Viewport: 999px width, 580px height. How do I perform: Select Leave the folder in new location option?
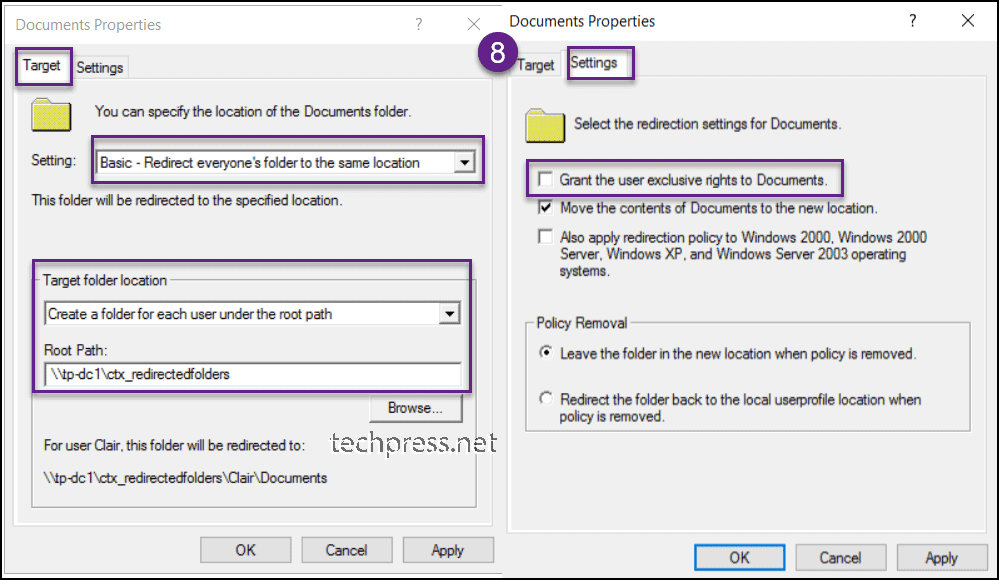coord(546,352)
